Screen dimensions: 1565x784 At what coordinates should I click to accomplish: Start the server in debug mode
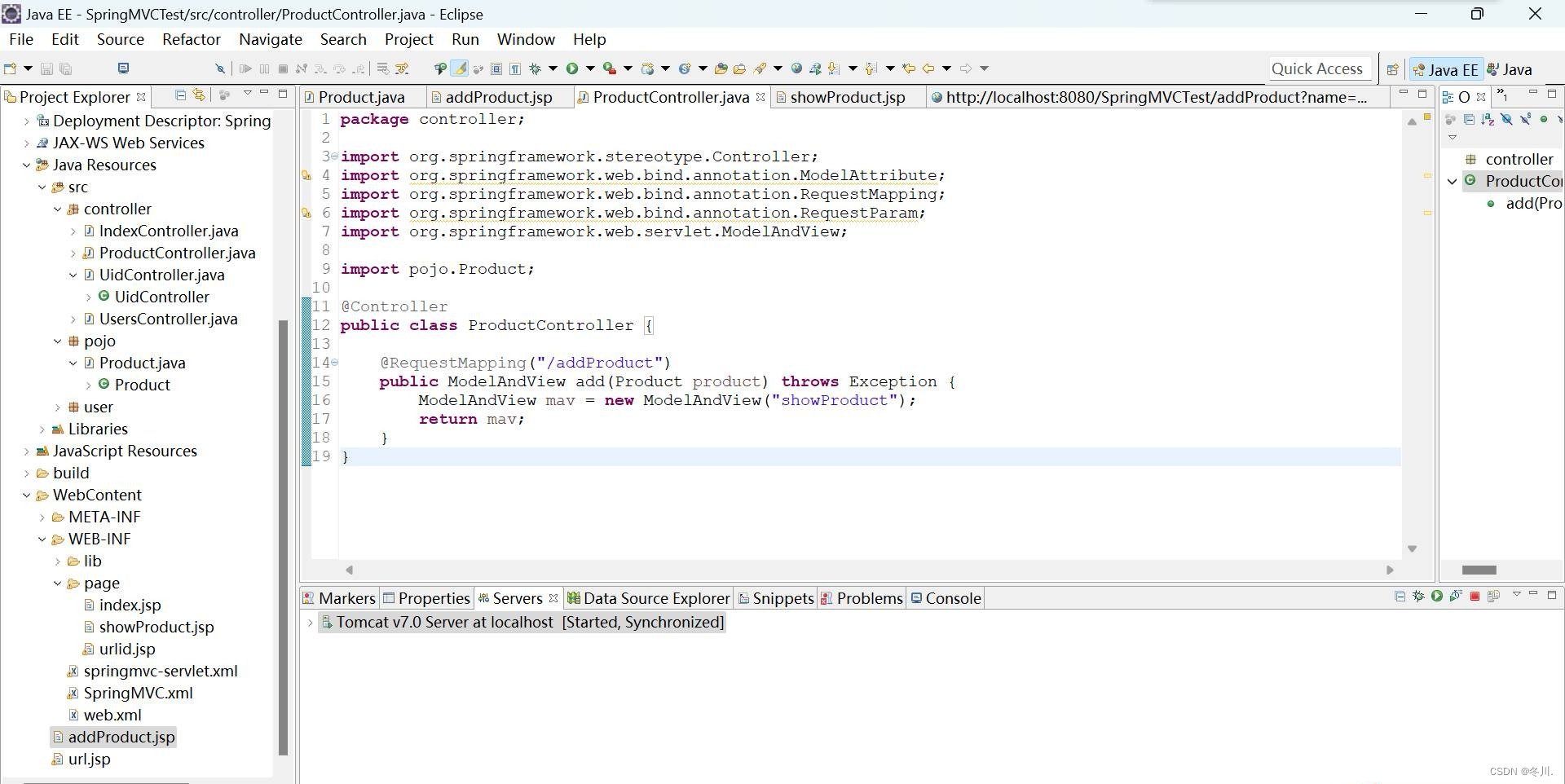[1418, 596]
